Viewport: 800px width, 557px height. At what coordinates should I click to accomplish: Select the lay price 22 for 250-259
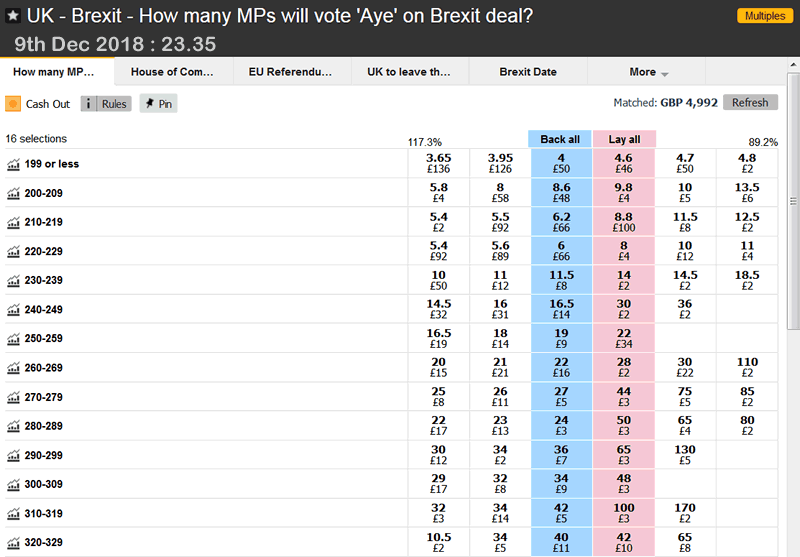pos(624,338)
